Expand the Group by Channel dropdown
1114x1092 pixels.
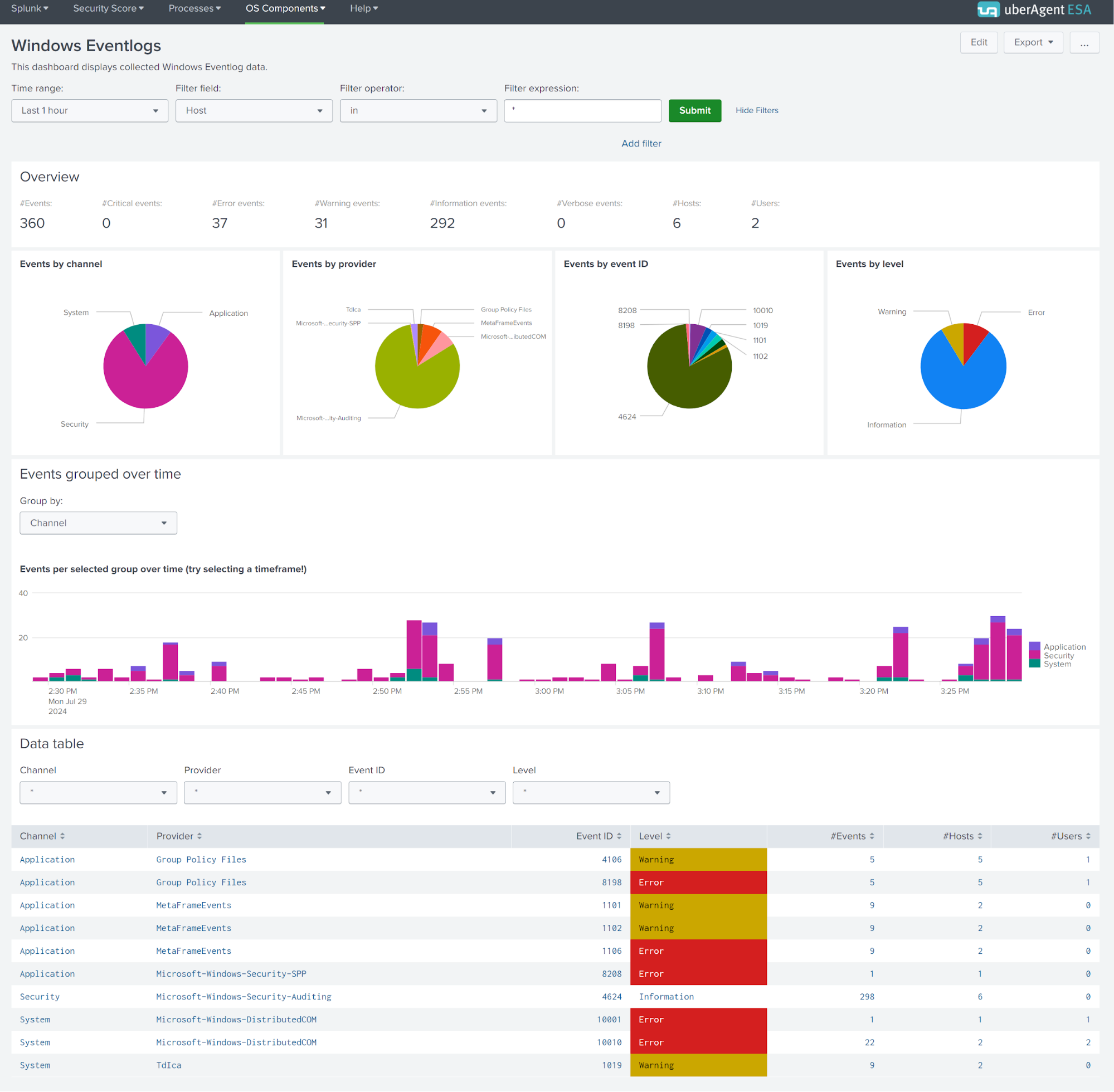[x=98, y=523]
